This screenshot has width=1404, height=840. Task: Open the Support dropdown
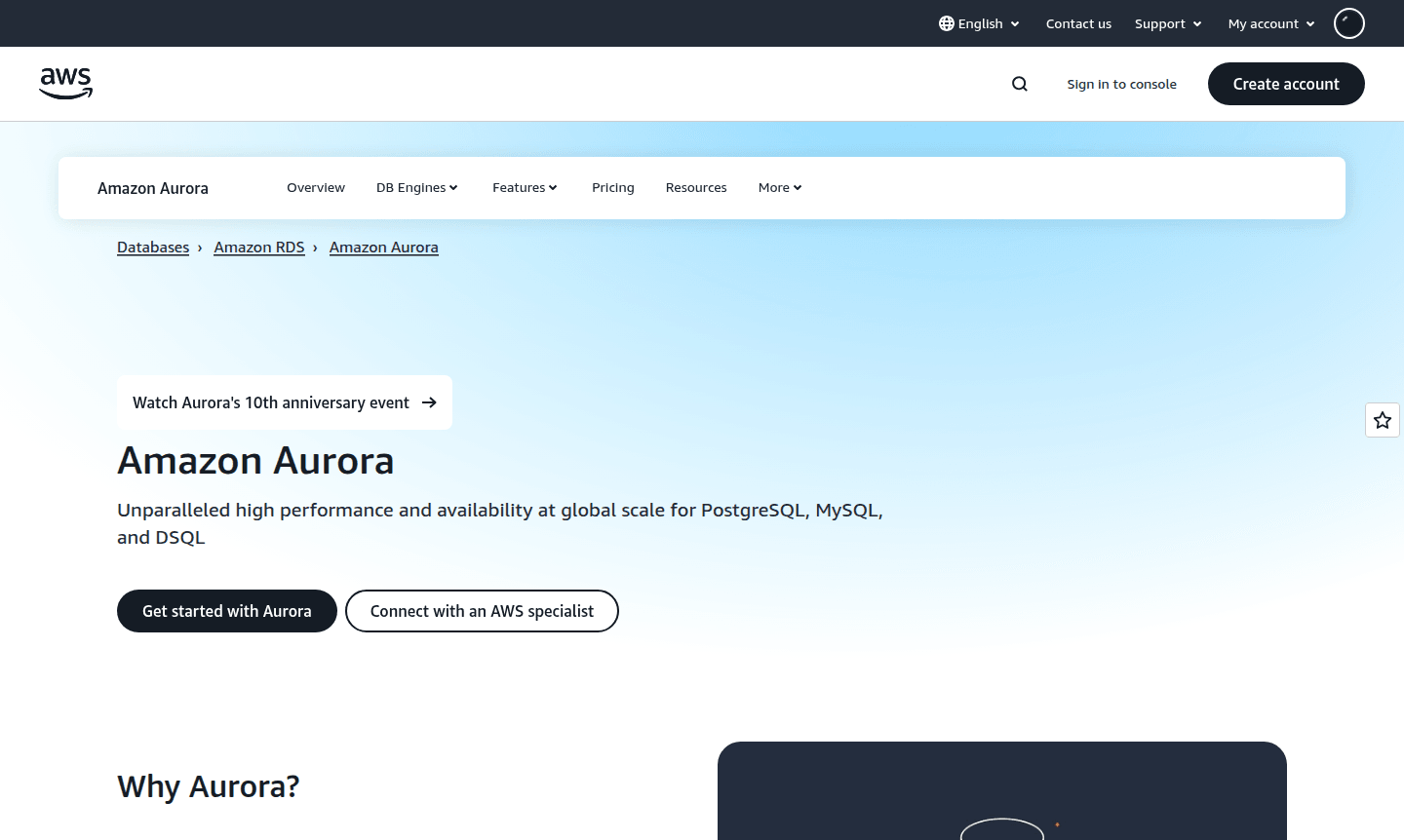coord(1167,23)
